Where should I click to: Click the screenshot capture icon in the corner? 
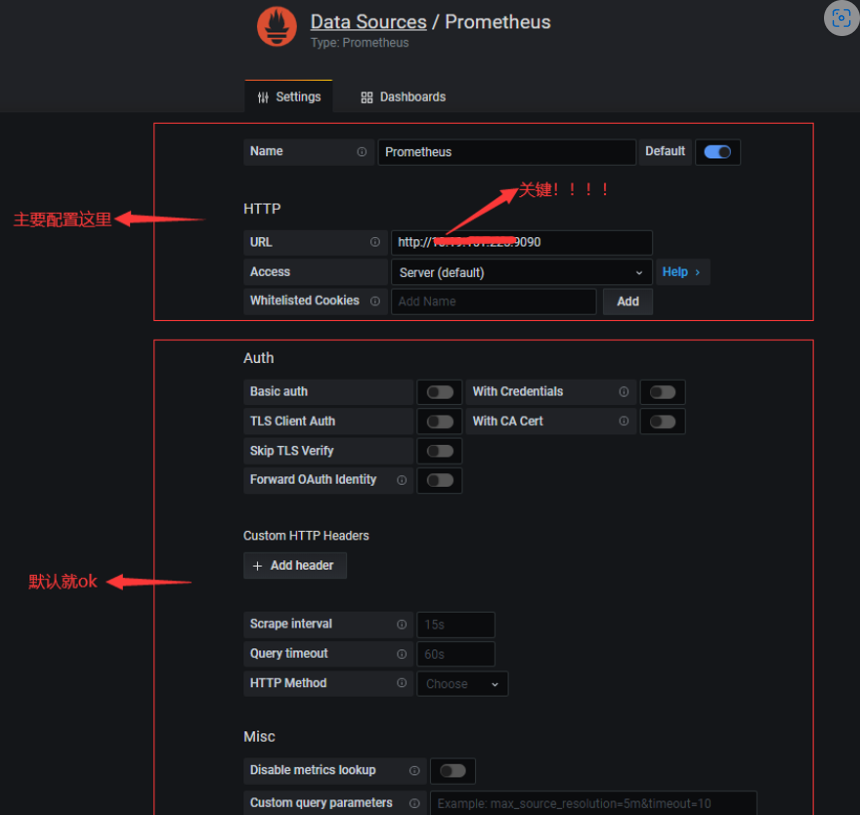(x=841, y=18)
